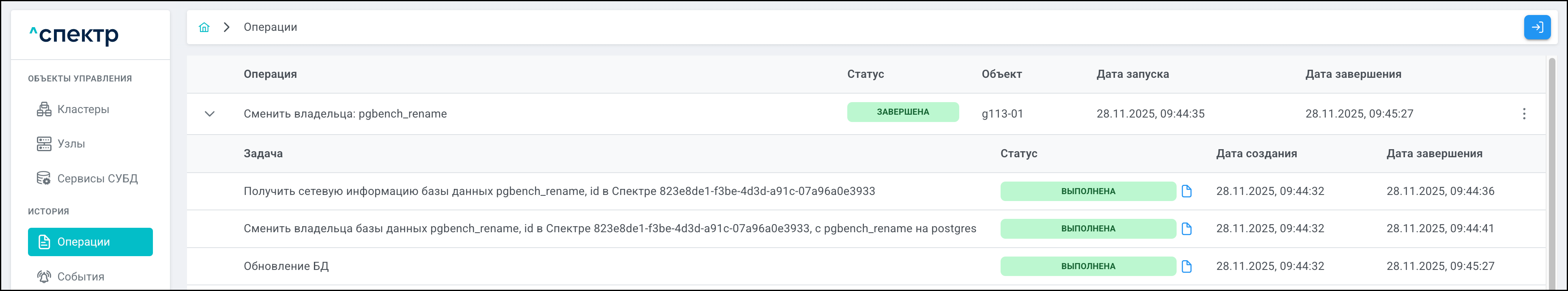Click the Сервисы СУБД database icon

[x=44, y=178]
